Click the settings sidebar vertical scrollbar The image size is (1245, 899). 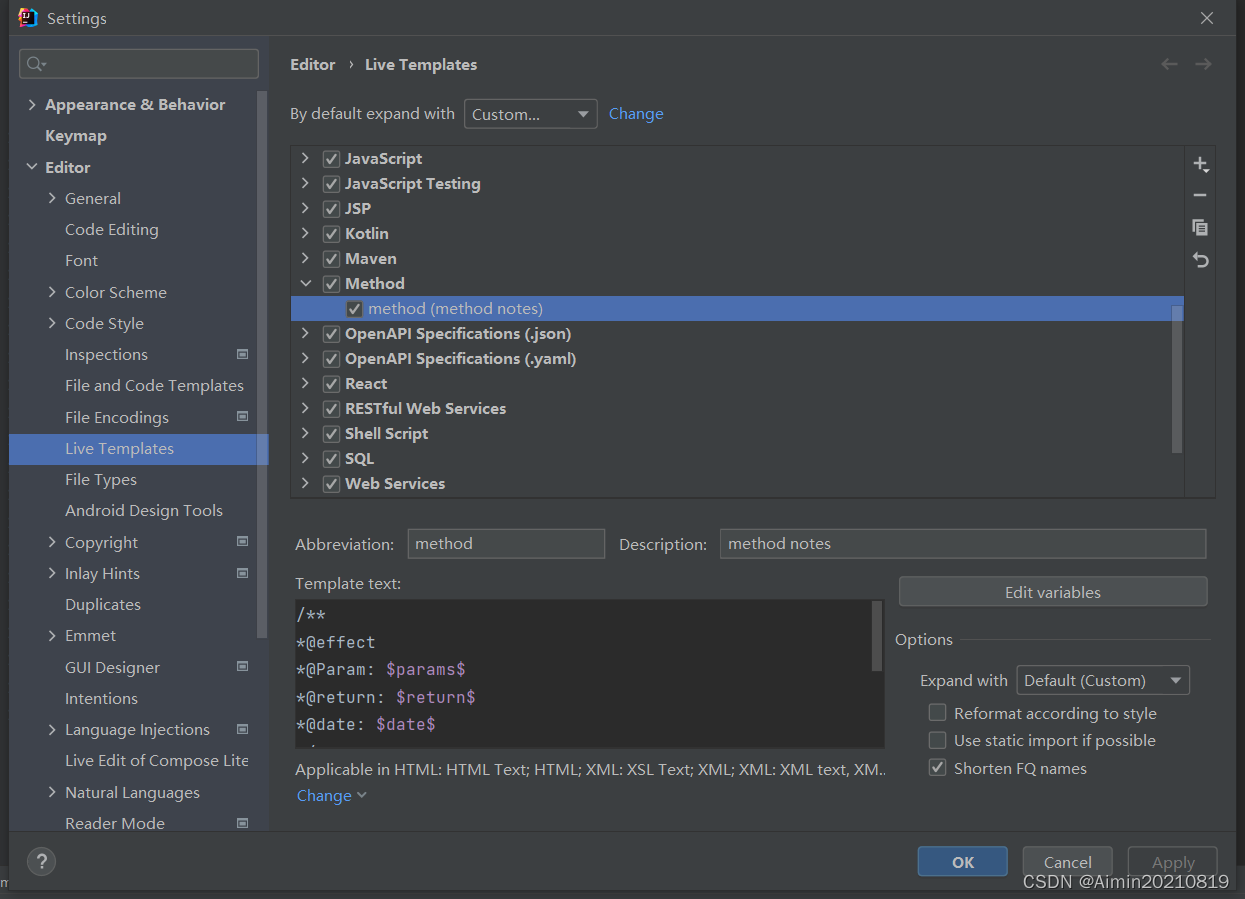pos(262,365)
